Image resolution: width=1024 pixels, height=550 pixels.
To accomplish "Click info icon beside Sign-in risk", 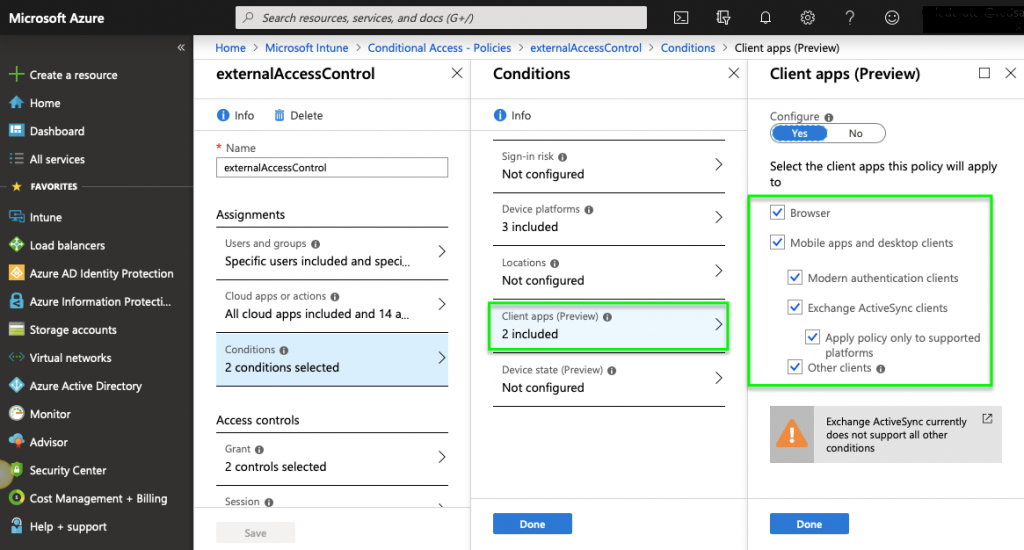I will [x=562, y=157].
